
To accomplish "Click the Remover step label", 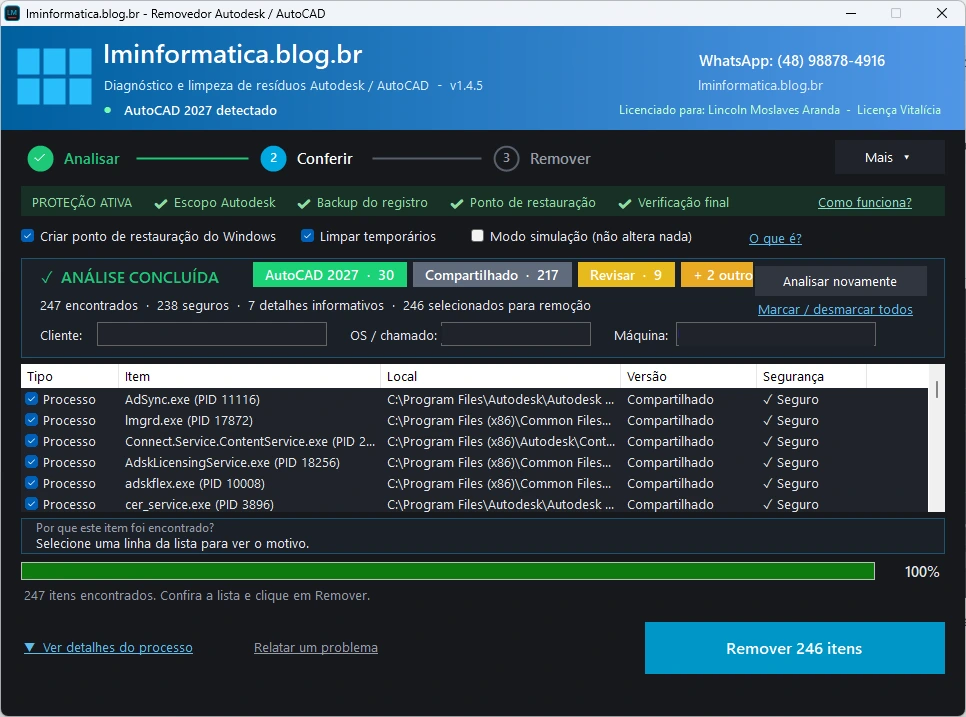I will coord(560,159).
